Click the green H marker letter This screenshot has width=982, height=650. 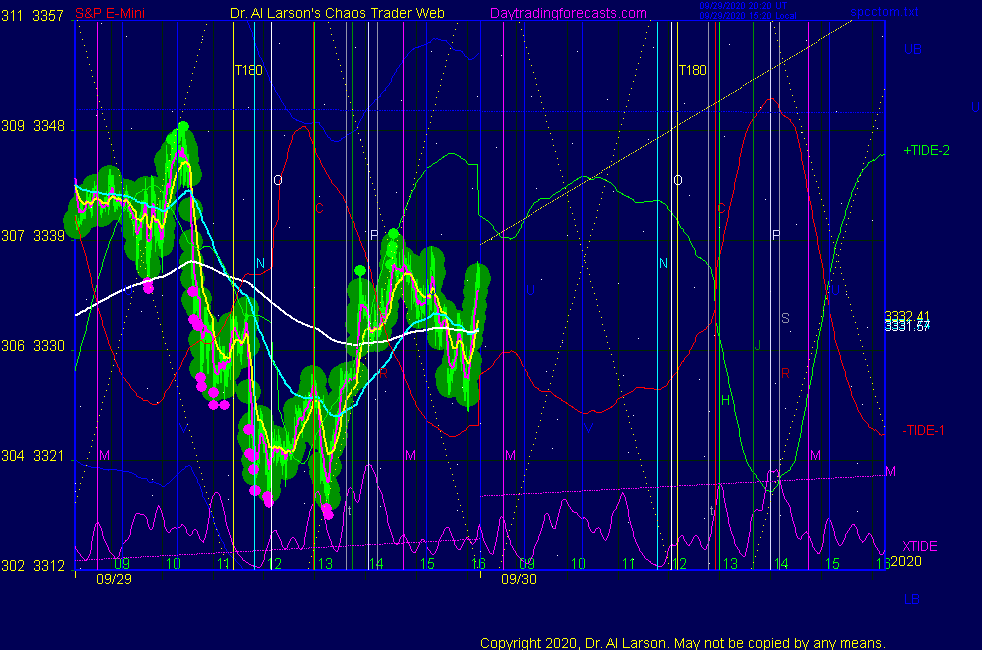(x=726, y=400)
